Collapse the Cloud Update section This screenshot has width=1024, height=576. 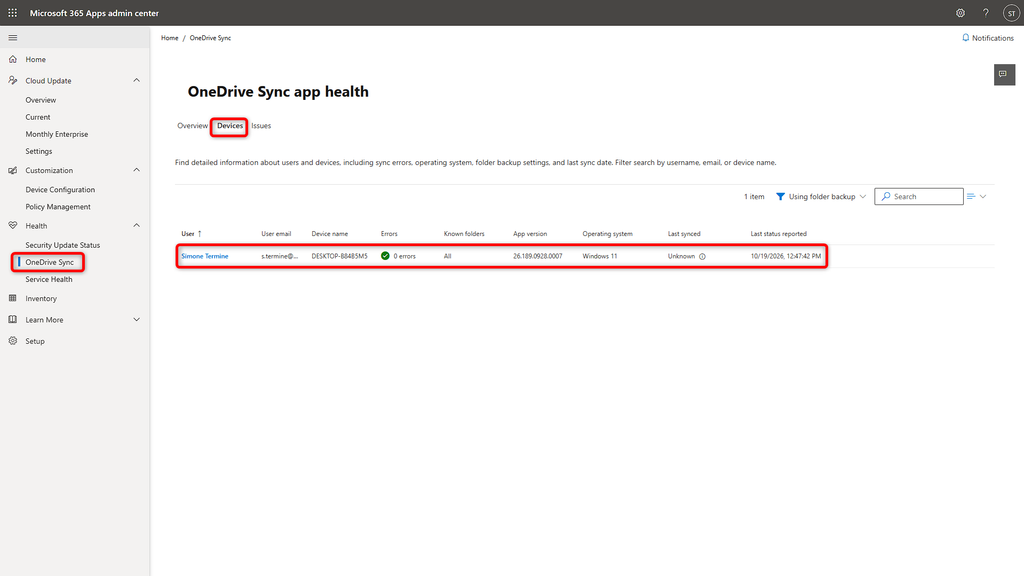click(x=136, y=80)
